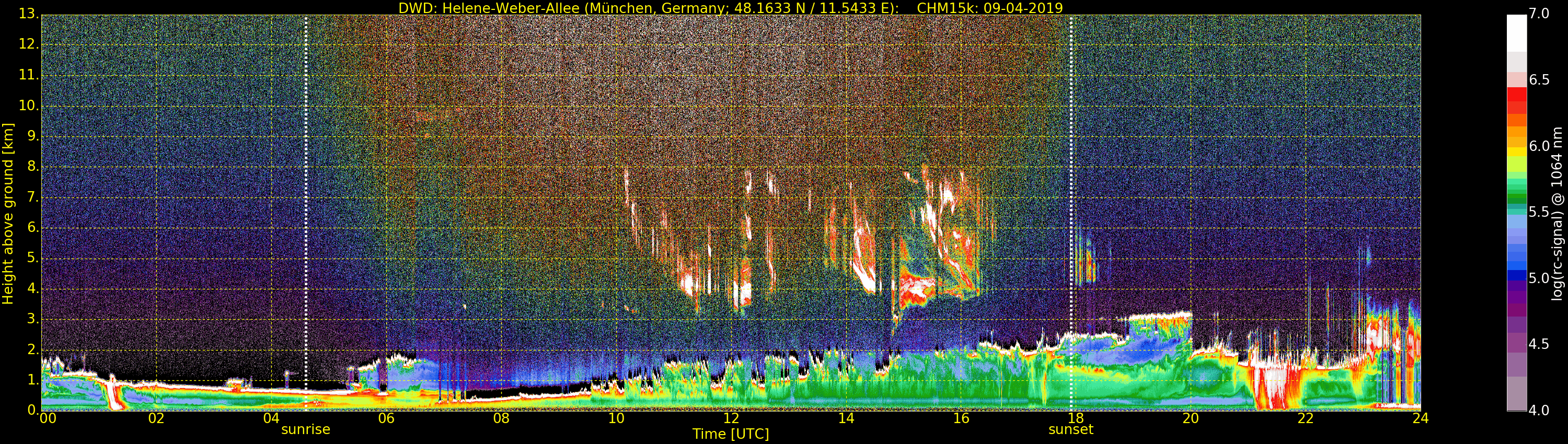The height and width of the screenshot is (444, 1568).
Task: Click the 06 tick on the time axis
Action: tap(387, 418)
